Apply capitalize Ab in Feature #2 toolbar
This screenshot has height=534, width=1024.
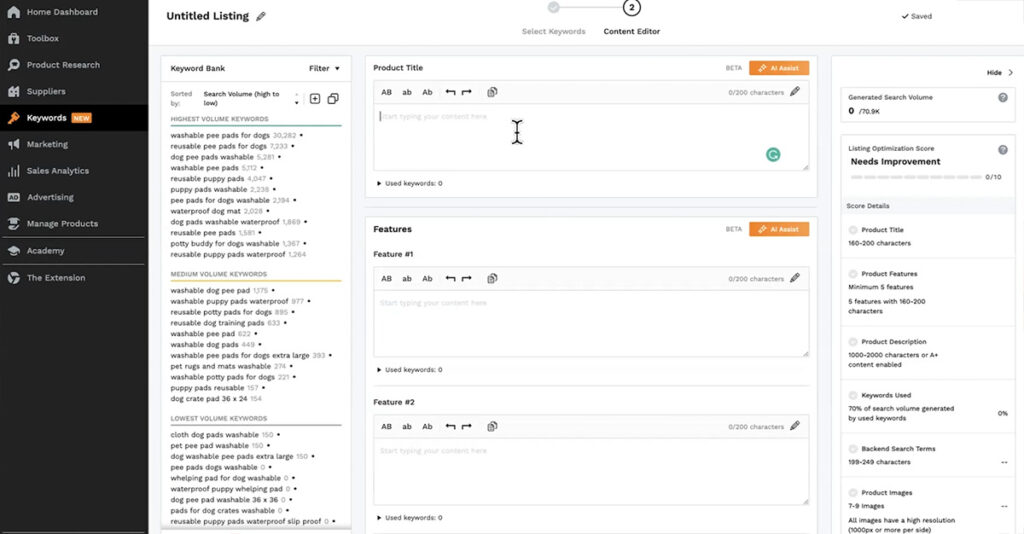click(x=427, y=427)
